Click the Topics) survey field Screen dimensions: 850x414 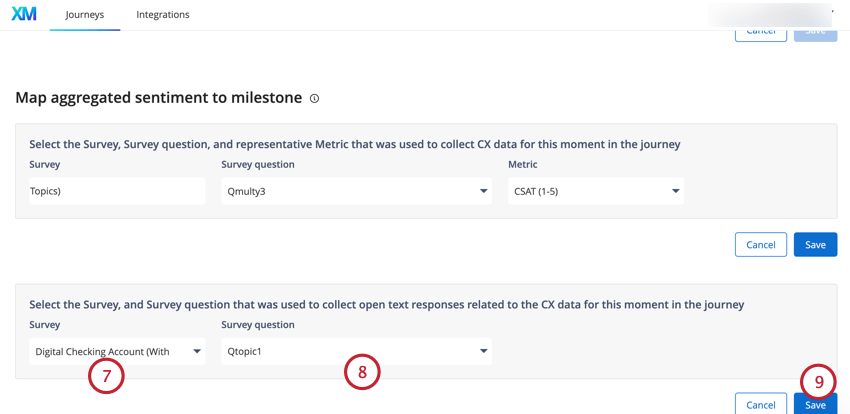tap(117, 191)
